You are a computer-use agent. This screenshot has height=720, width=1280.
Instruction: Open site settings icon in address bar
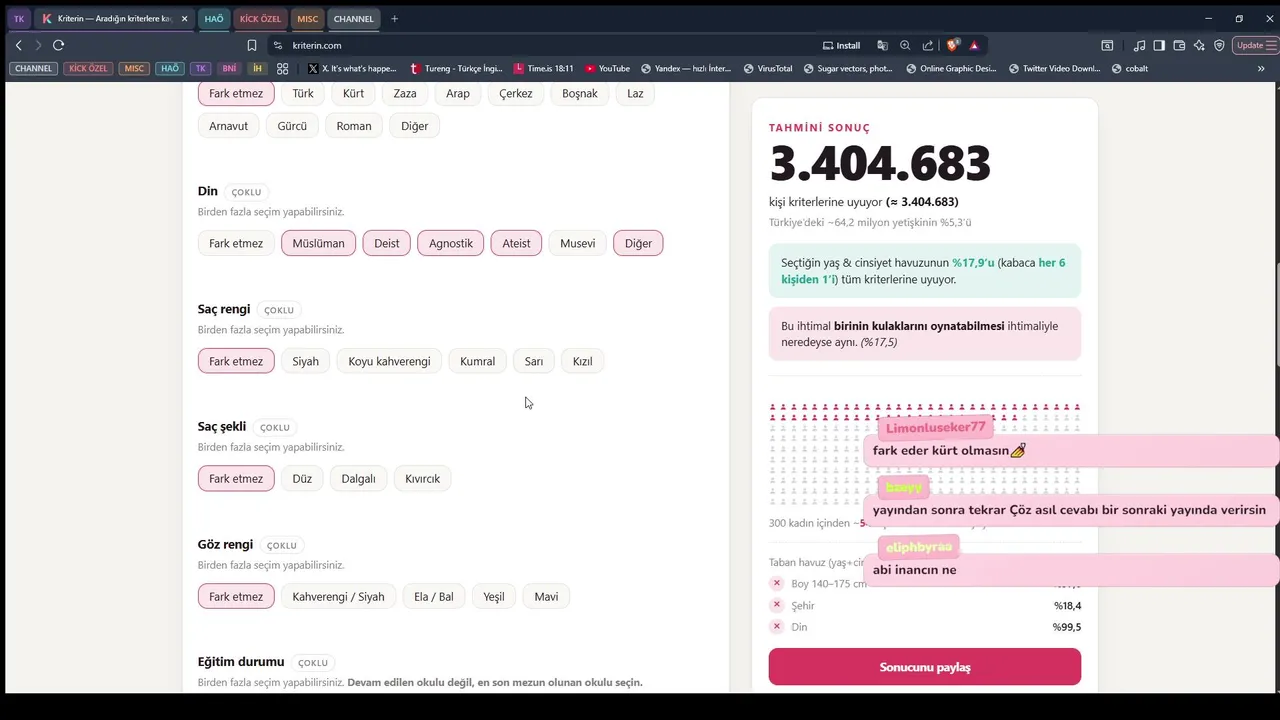tap(278, 45)
